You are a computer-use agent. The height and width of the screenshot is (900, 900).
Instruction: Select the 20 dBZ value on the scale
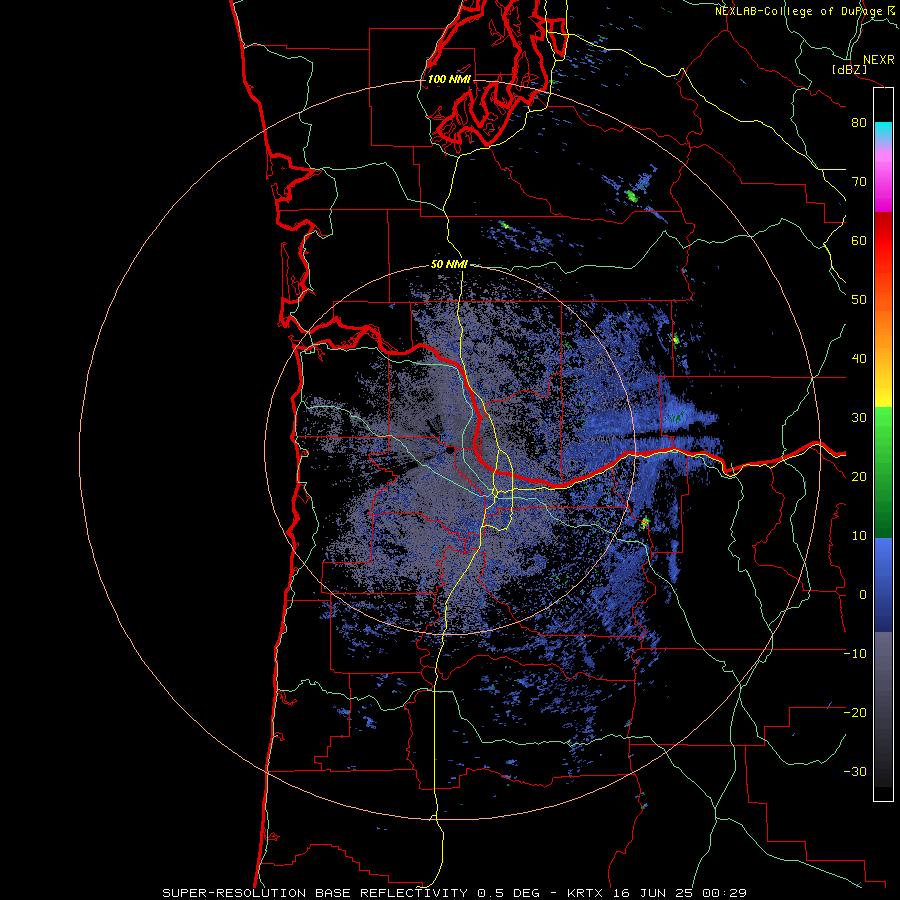859,476
